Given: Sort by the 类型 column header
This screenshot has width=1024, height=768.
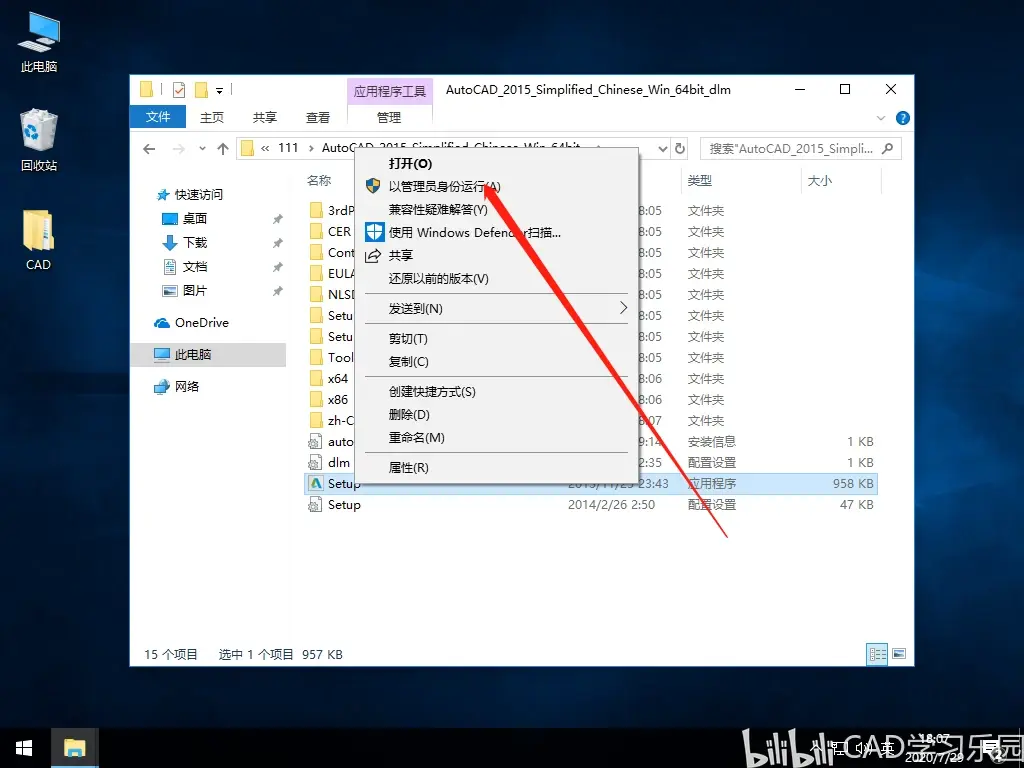Looking at the screenshot, I should coord(699,180).
